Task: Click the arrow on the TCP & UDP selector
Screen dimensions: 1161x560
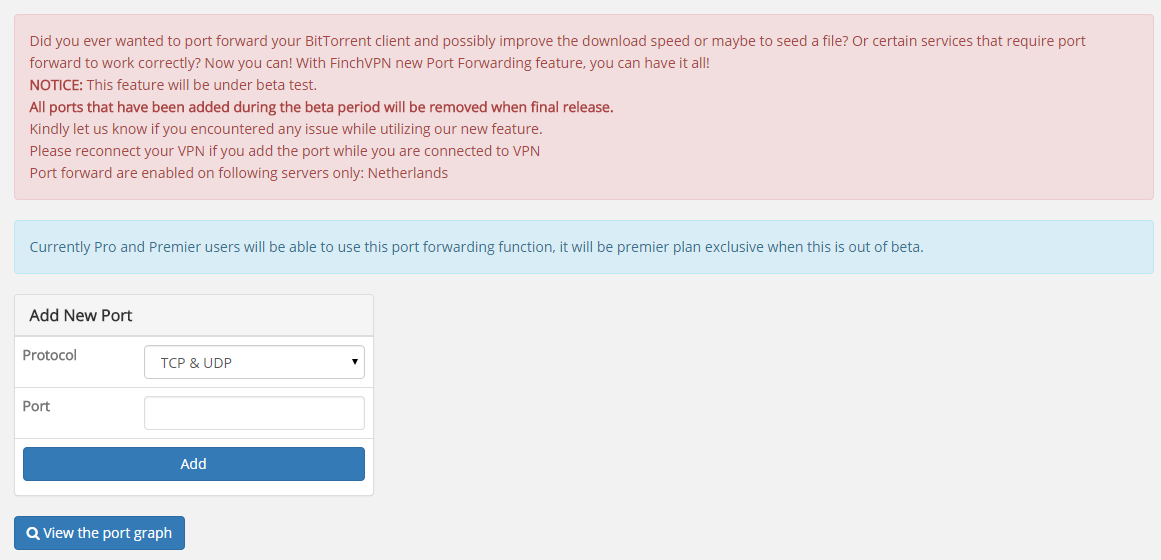Action: click(x=355, y=361)
